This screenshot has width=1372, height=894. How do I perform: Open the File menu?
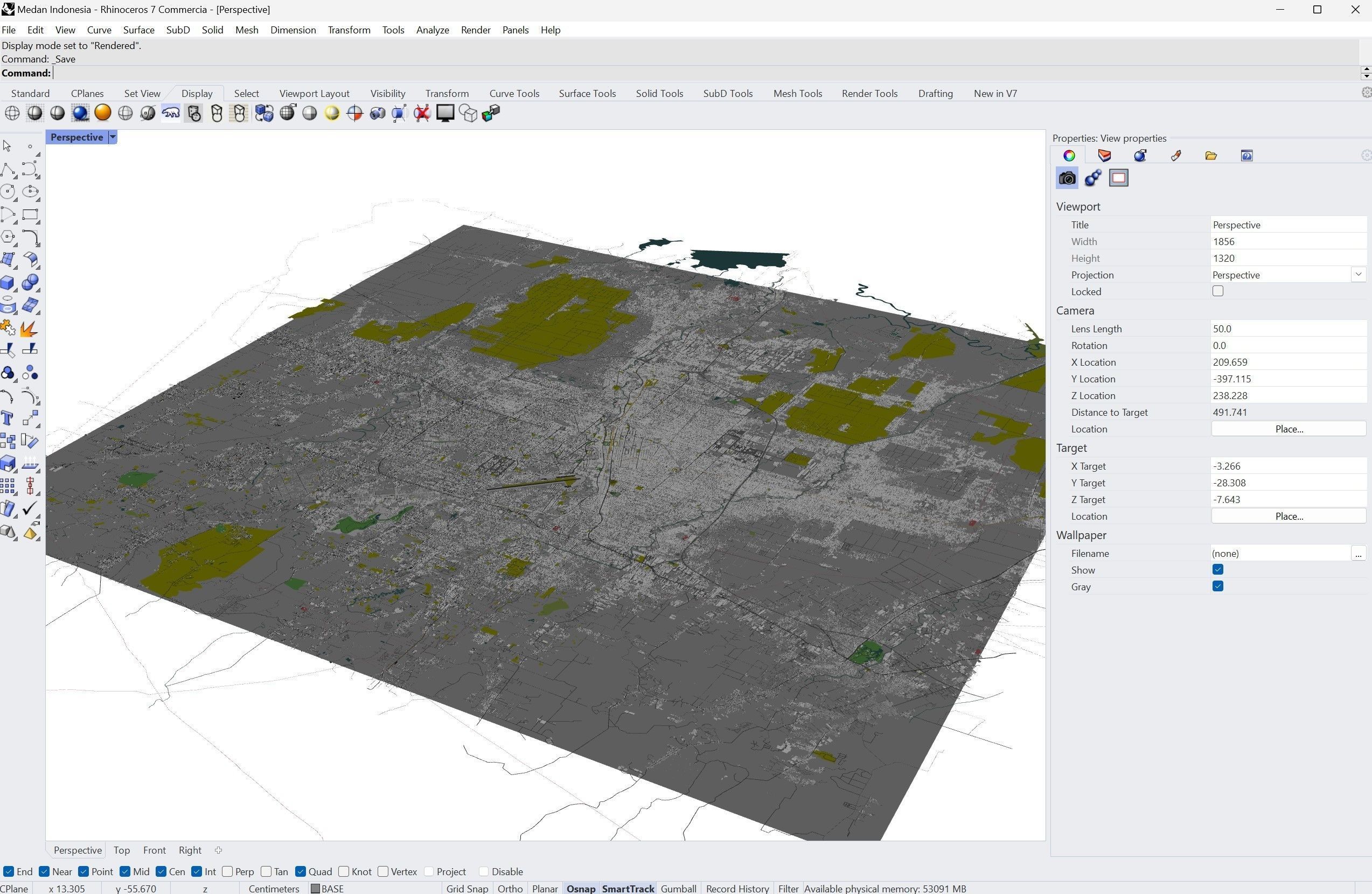(9, 30)
